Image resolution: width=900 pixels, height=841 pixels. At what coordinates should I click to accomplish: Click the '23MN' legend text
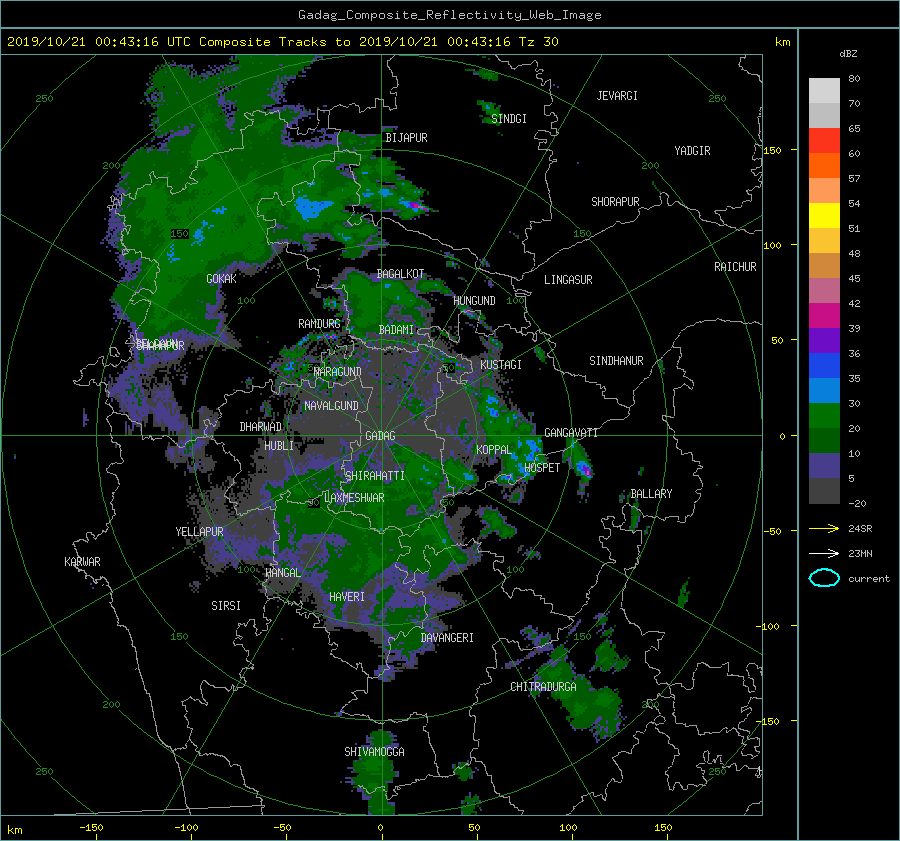click(860, 553)
